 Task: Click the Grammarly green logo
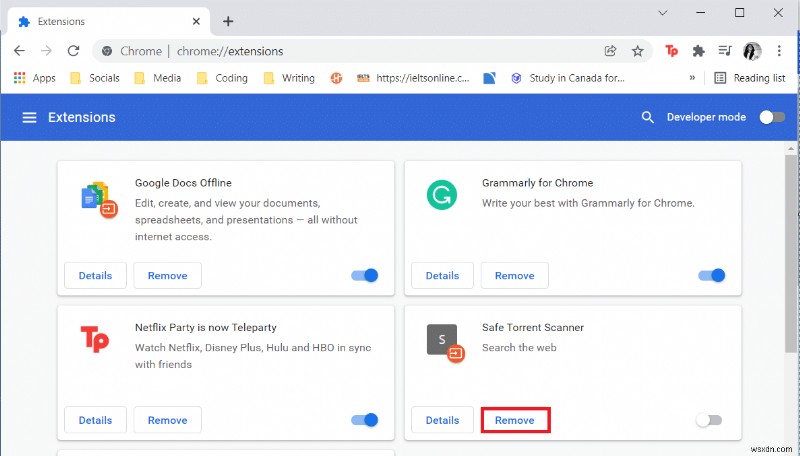(x=442, y=195)
